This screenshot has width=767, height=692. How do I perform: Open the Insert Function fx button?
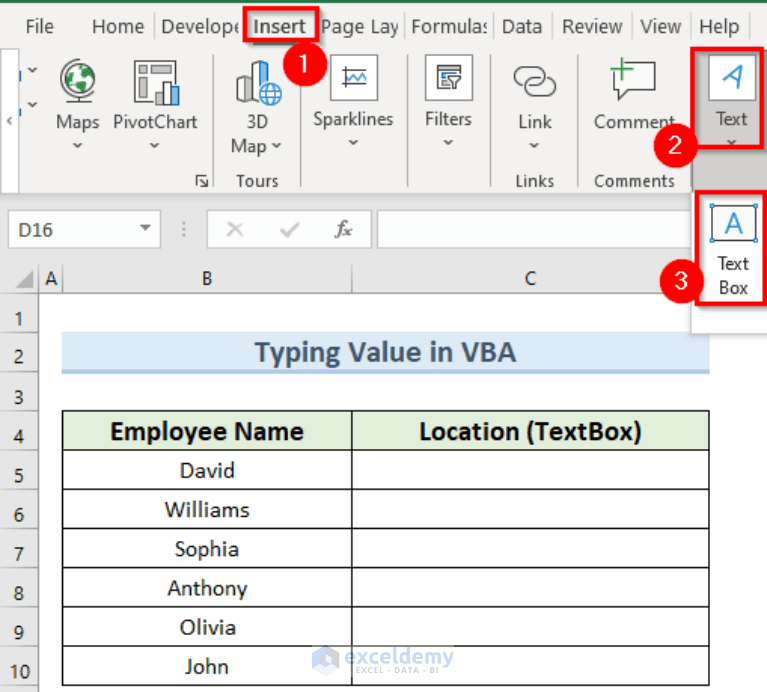(343, 229)
